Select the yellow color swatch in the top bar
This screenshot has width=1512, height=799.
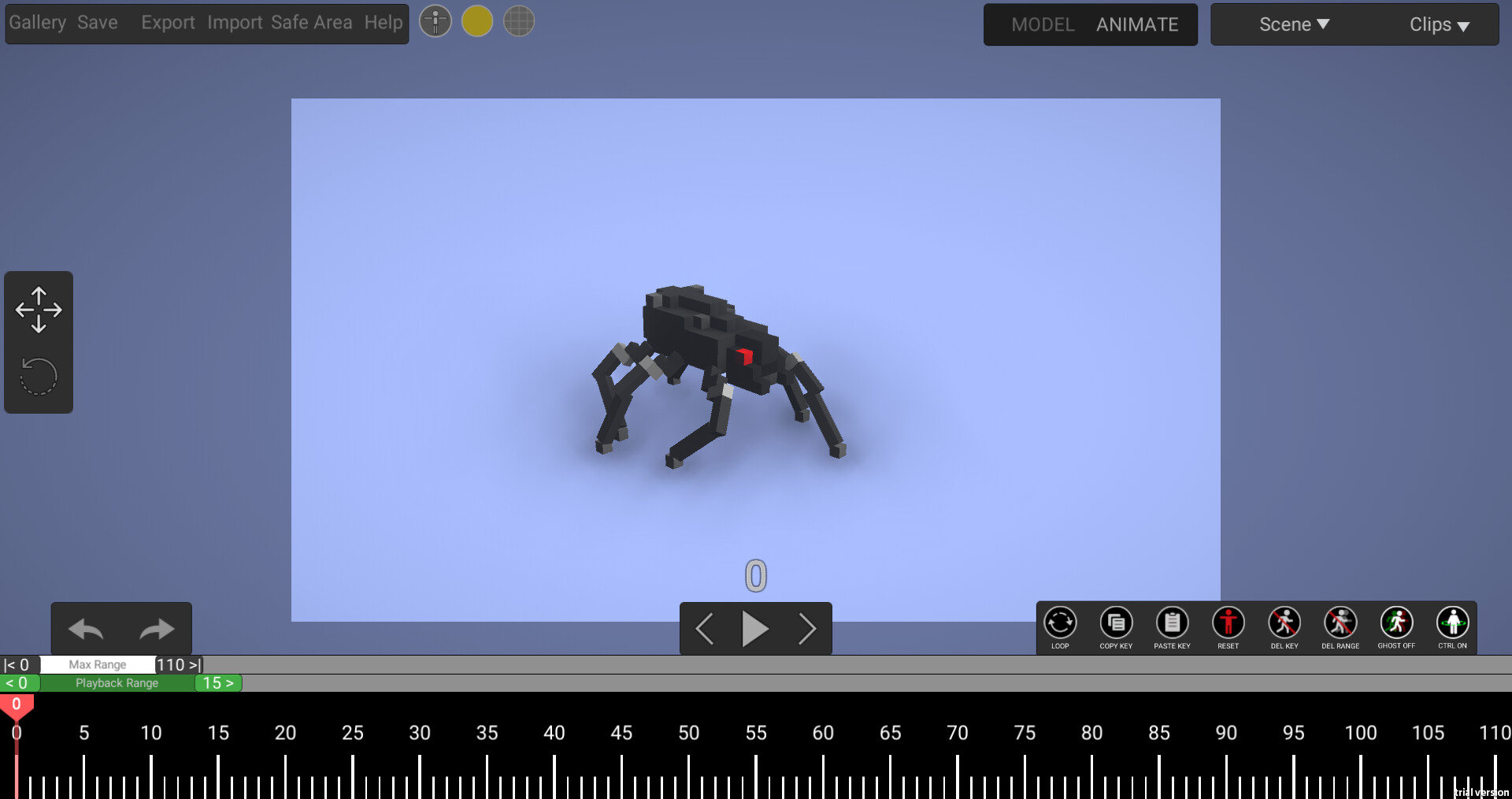point(476,21)
